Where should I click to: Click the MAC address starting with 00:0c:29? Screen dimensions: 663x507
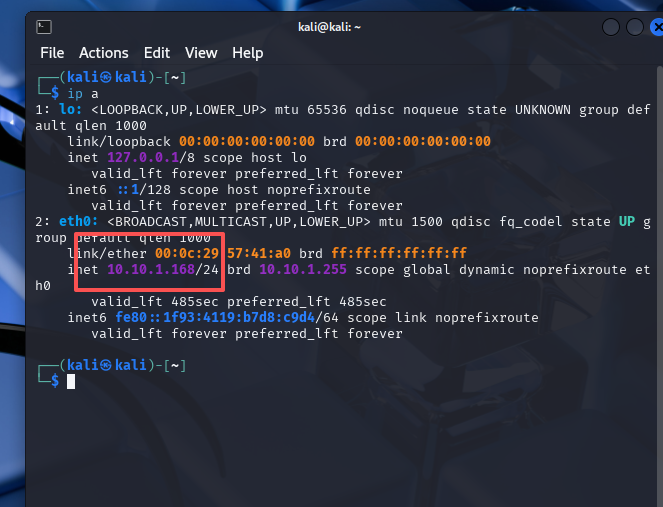tap(217, 253)
